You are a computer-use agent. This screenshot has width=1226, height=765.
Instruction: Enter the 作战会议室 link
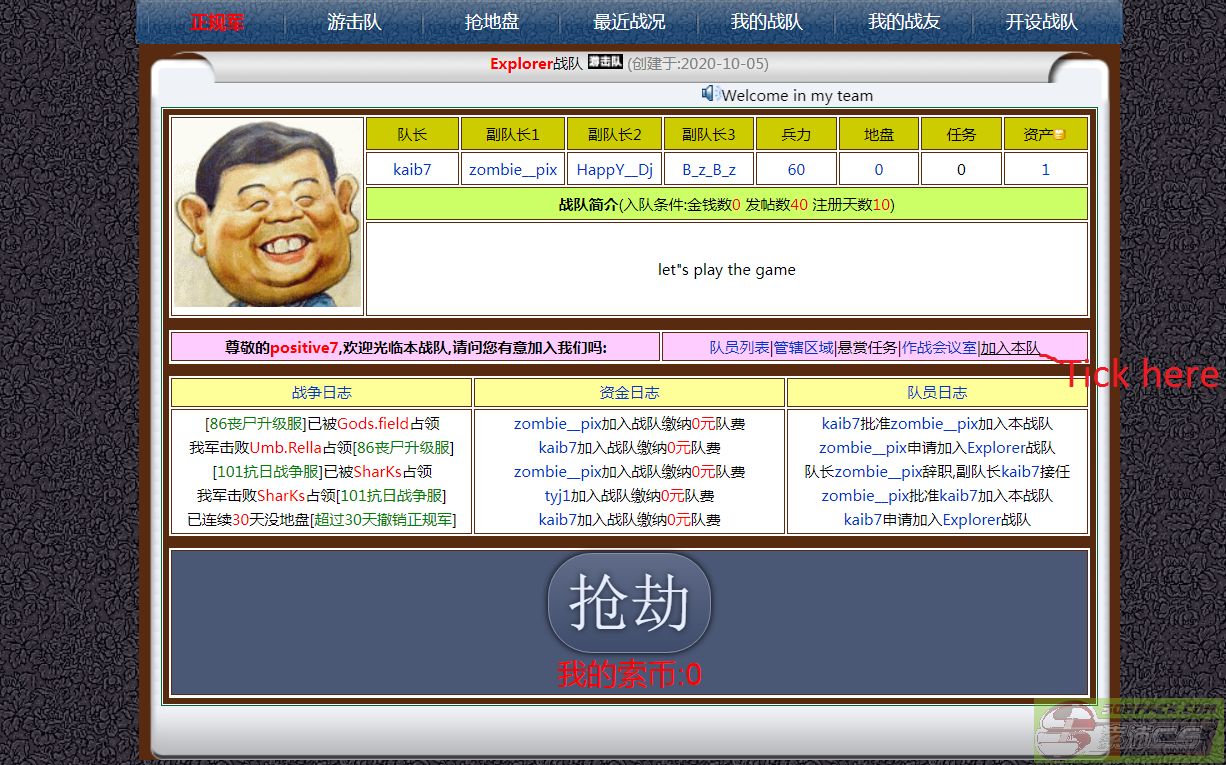pyautogui.click(x=939, y=348)
